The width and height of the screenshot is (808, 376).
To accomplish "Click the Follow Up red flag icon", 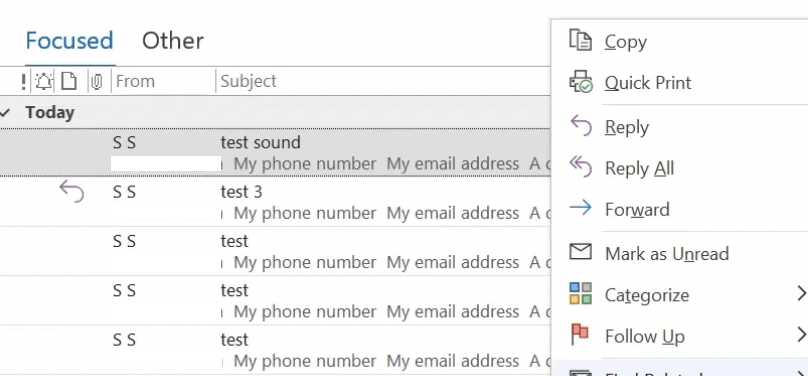I will [x=580, y=334].
